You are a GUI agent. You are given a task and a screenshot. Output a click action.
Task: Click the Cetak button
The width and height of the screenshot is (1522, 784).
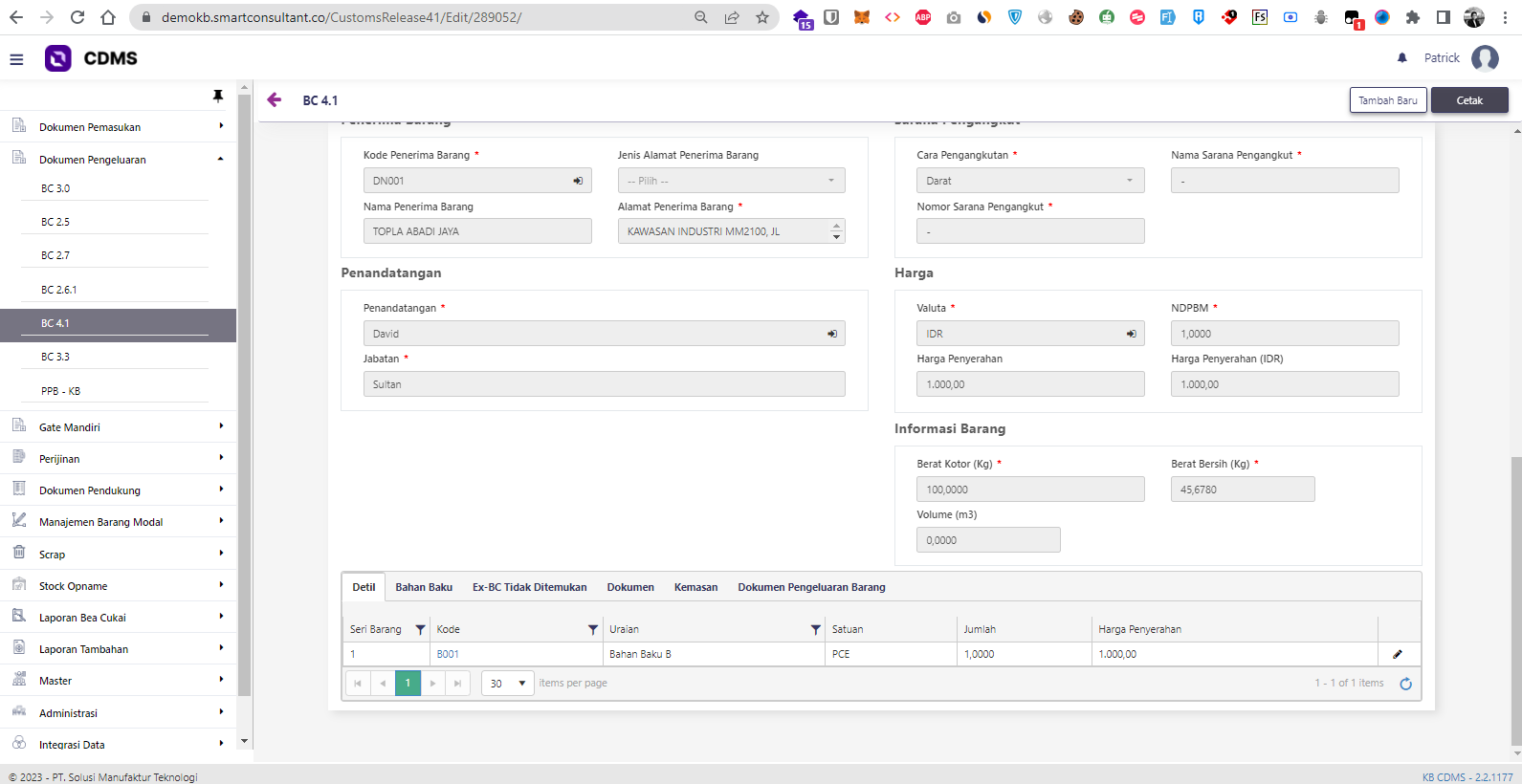pos(1468,100)
